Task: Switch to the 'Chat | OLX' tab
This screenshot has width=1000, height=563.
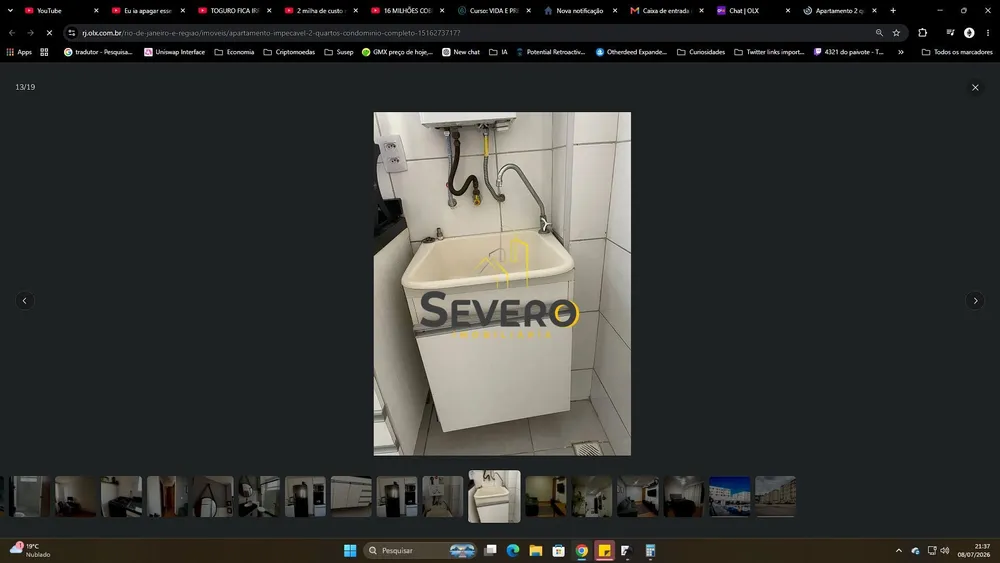Action: 746,10
